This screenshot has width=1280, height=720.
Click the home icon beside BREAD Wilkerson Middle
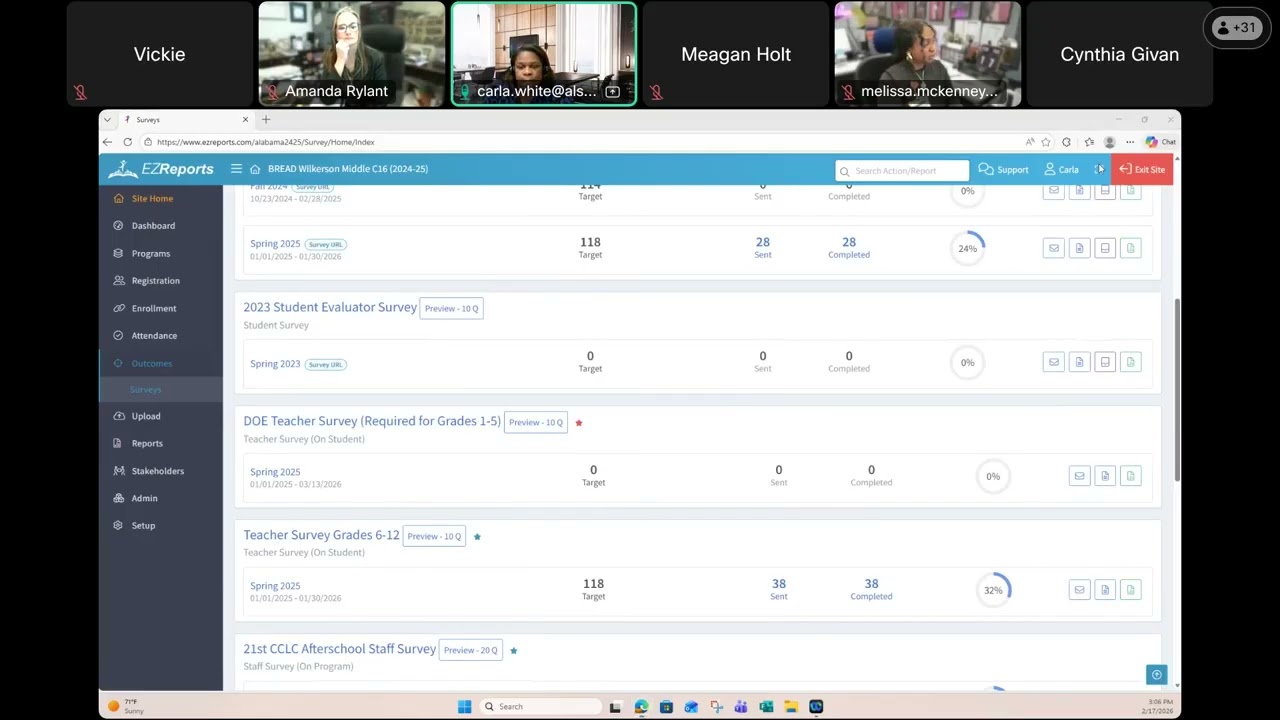pyautogui.click(x=255, y=169)
